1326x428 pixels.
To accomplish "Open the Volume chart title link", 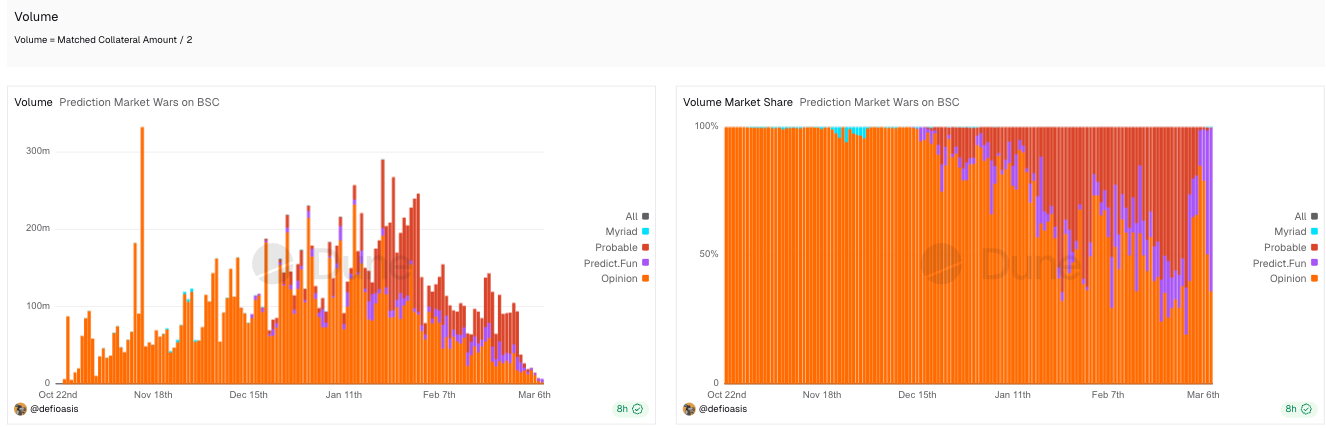I will [x=33, y=102].
